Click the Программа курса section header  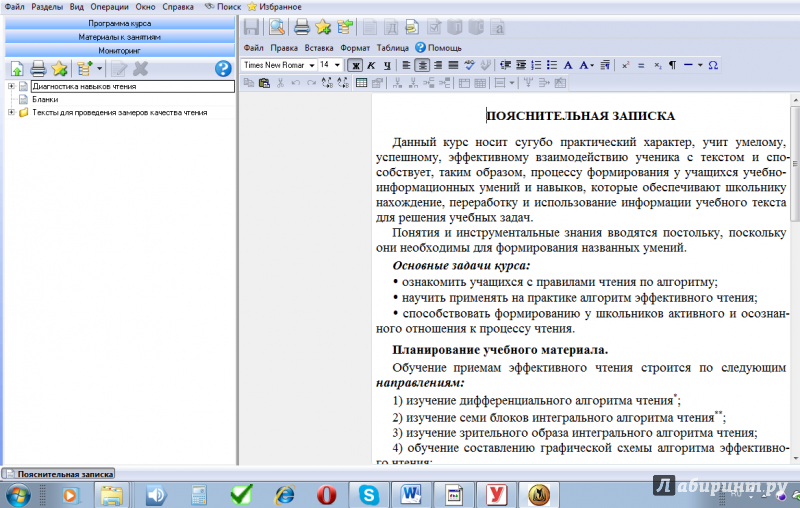click(x=119, y=22)
